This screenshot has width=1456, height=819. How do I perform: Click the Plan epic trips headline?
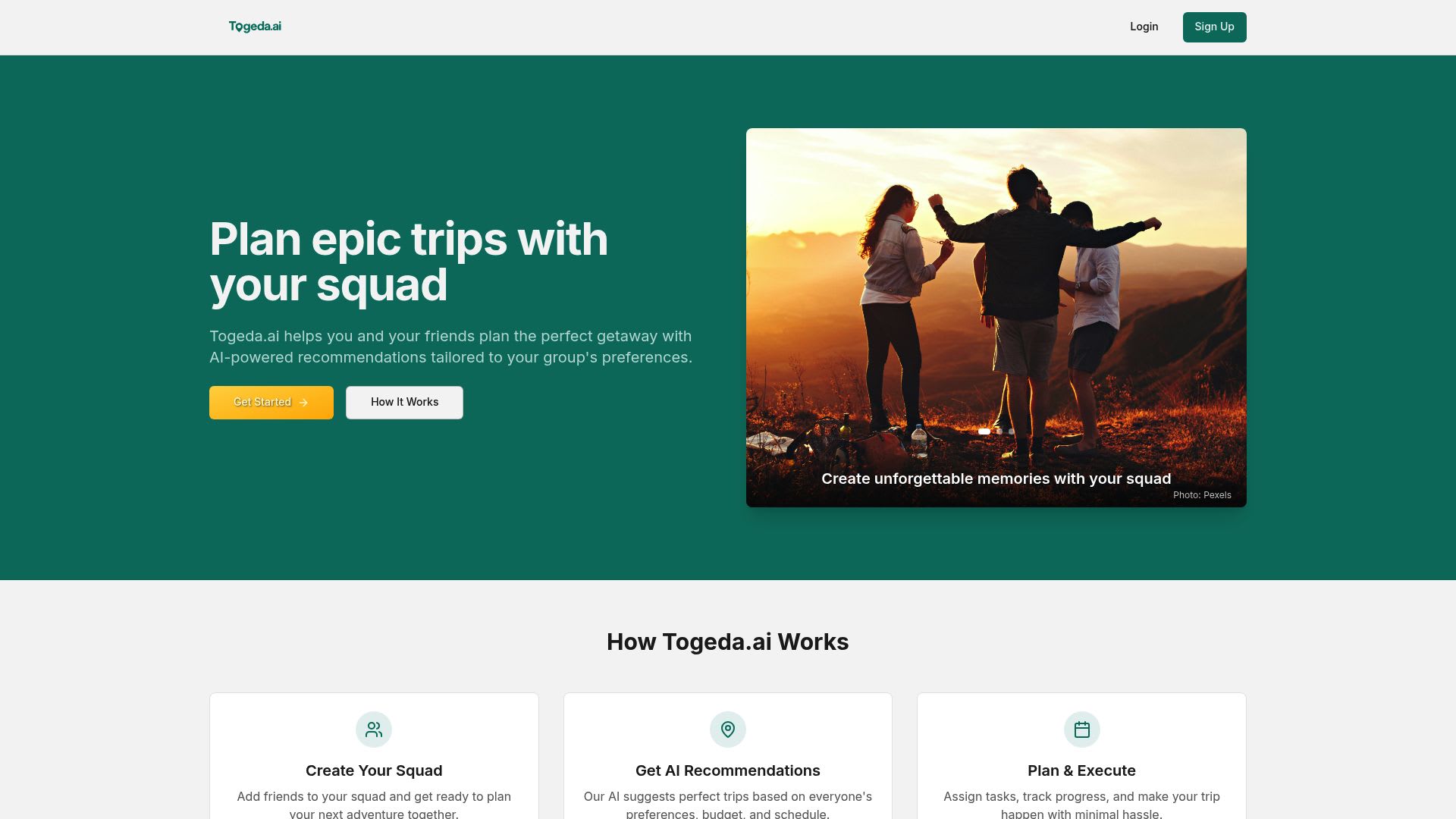click(x=409, y=262)
